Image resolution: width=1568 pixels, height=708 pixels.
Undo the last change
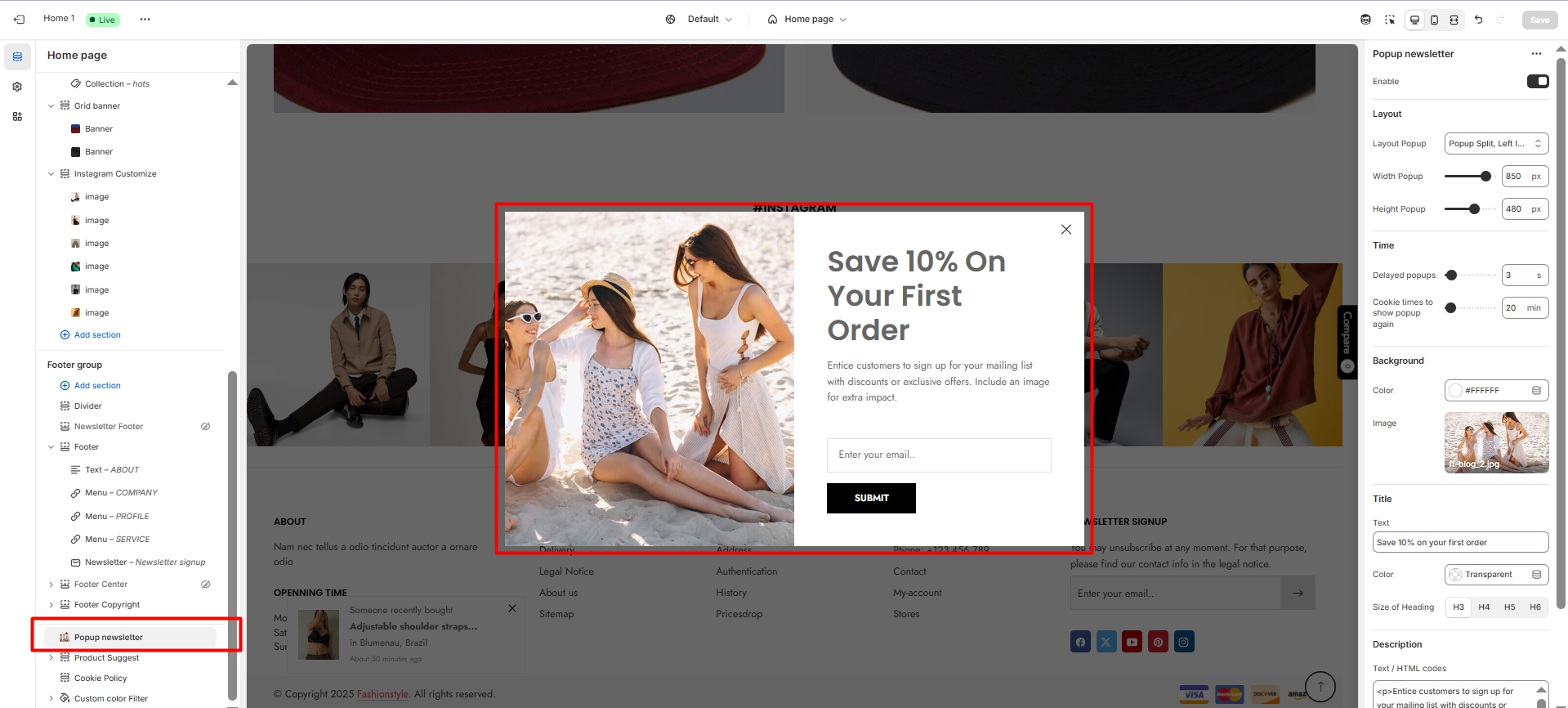[x=1478, y=20]
